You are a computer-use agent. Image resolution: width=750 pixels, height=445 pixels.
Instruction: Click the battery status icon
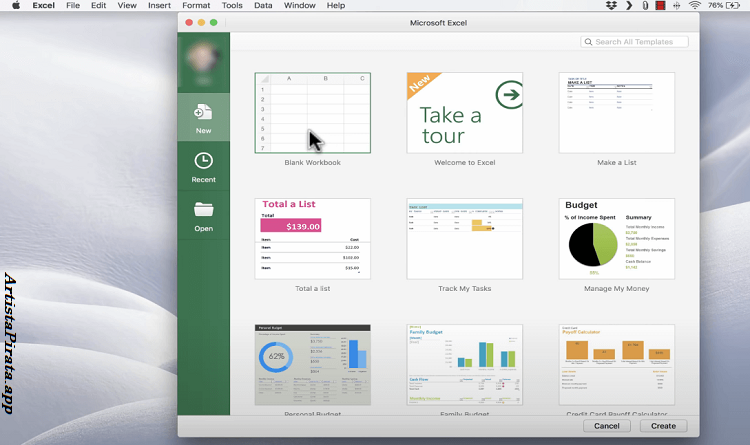[733, 5]
